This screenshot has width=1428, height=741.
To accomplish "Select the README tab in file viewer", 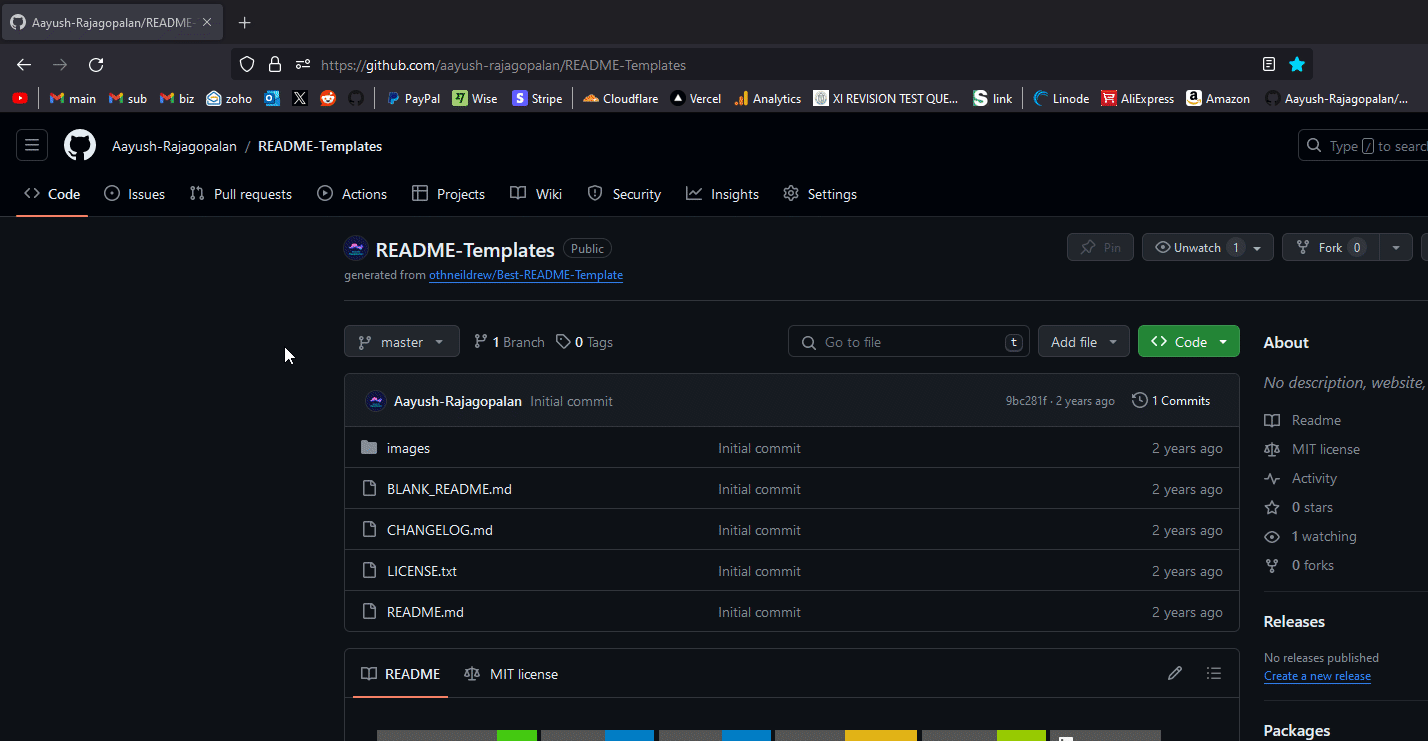I will (x=401, y=674).
